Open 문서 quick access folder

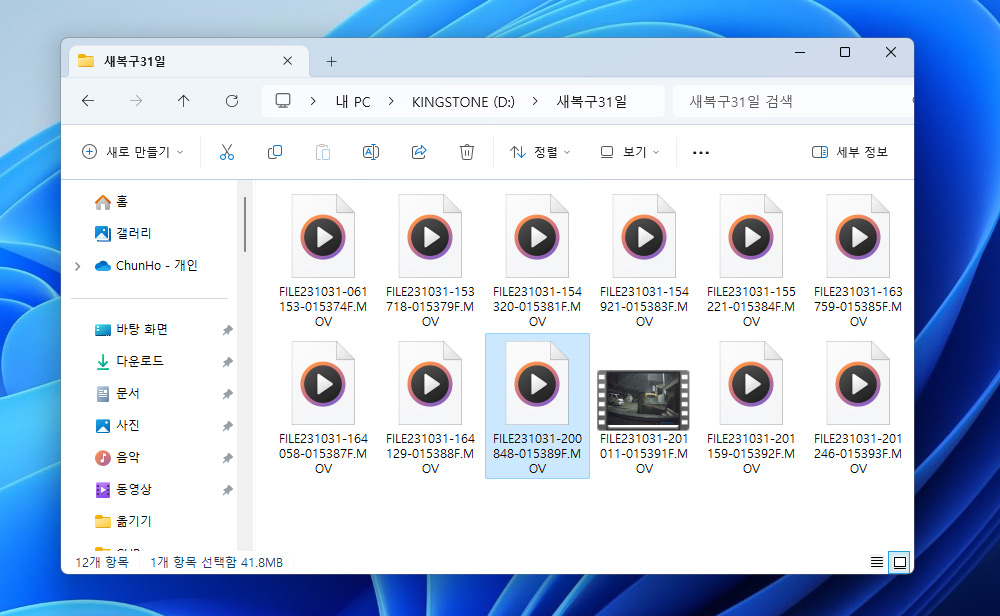pyautogui.click(x=117, y=393)
